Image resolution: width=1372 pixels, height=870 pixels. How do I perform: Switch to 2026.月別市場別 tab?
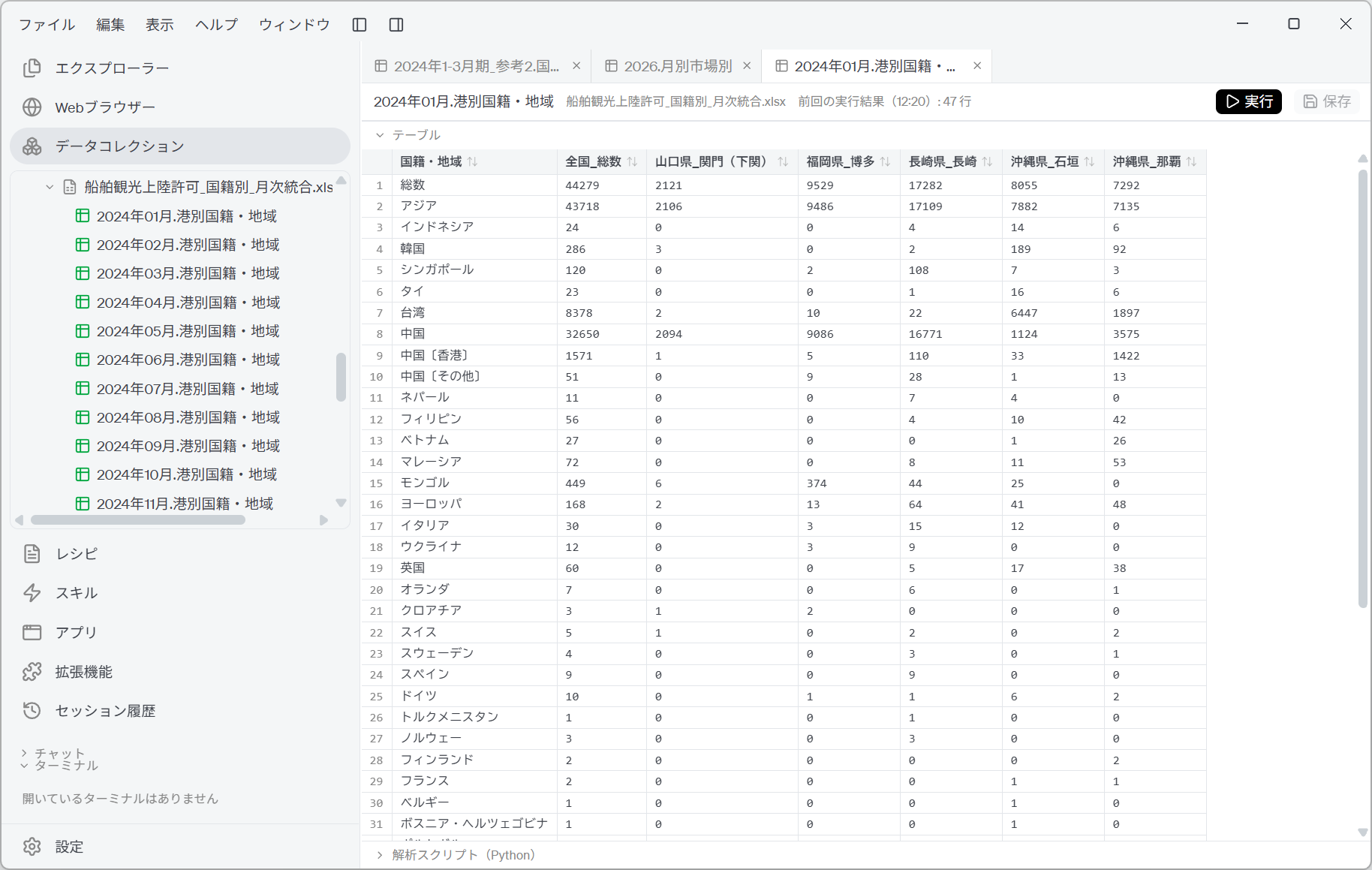point(677,66)
